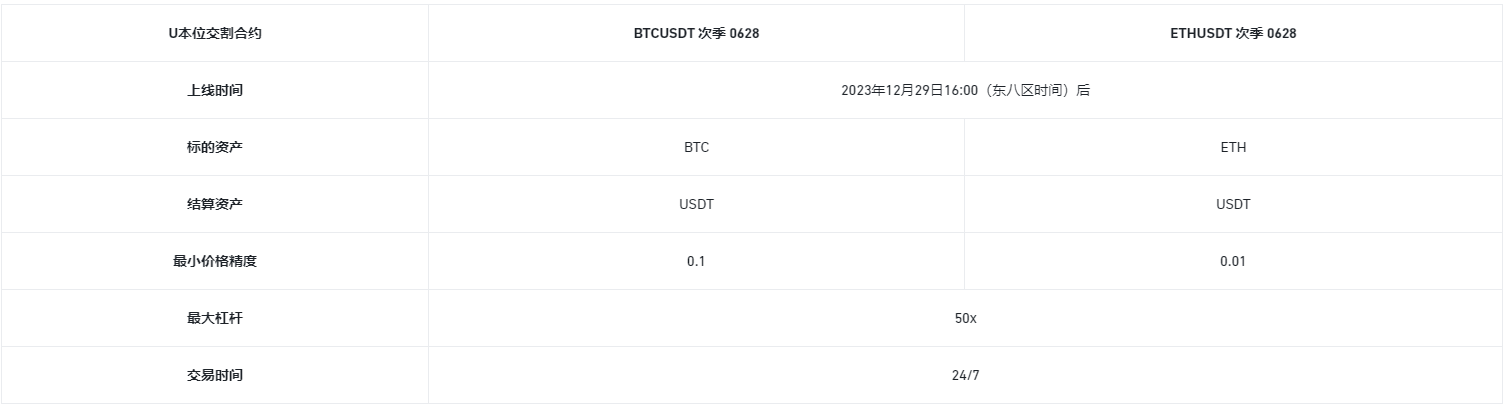Click the 50x maximum leverage value

tap(965, 318)
